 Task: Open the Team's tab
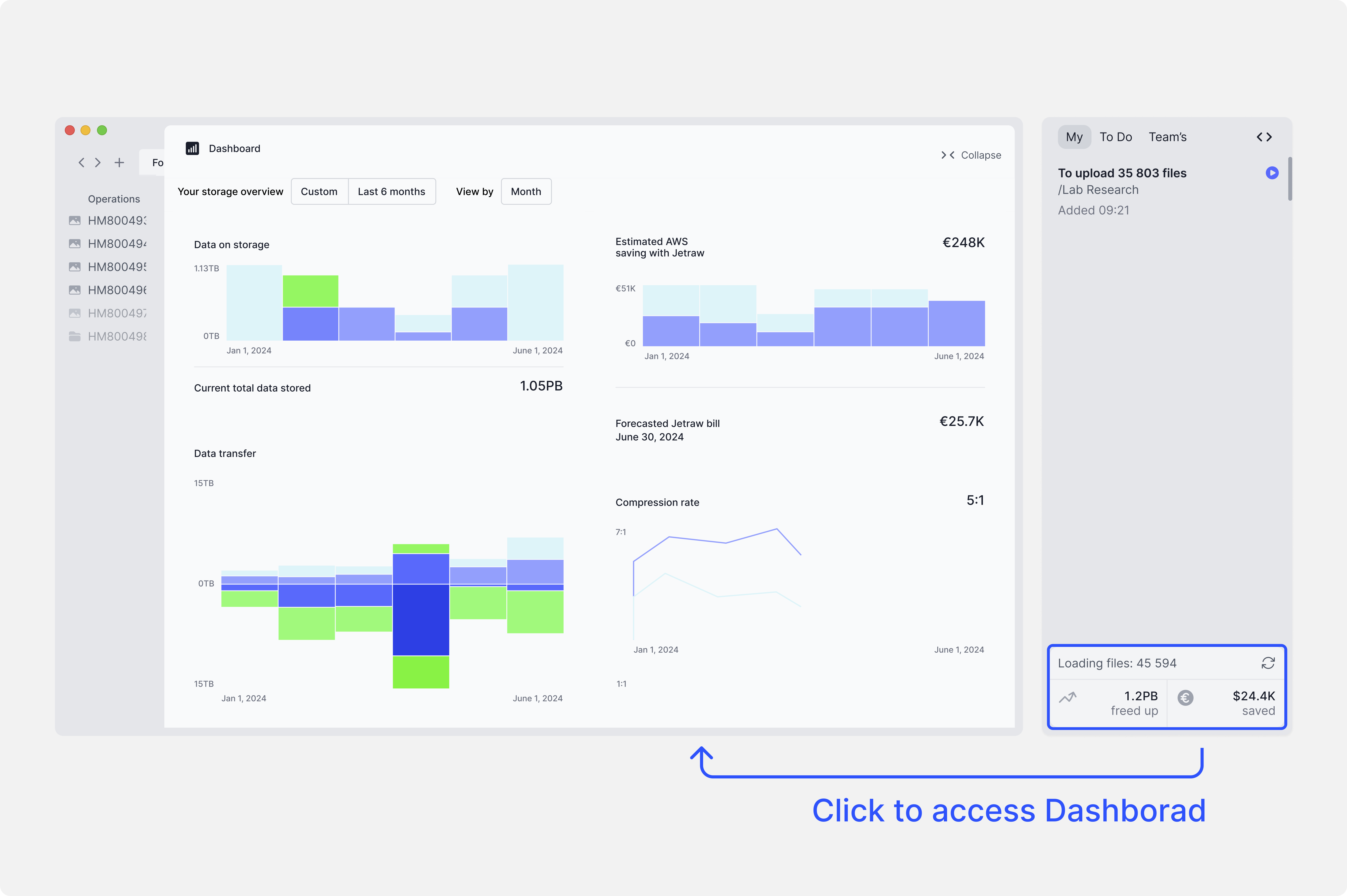[1167, 137]
